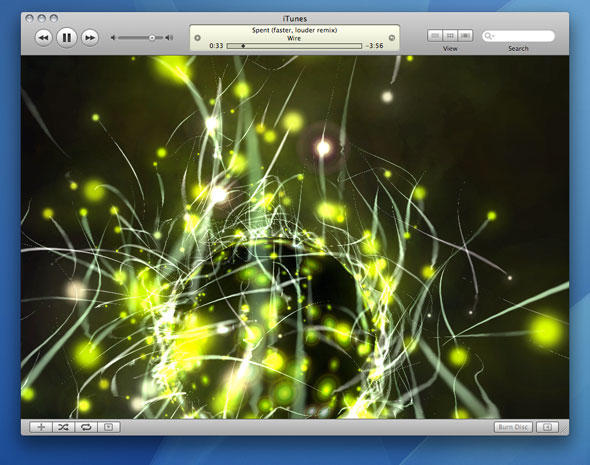
Task: Click the high volume speaker icon
Action: [x=169, y=38]
